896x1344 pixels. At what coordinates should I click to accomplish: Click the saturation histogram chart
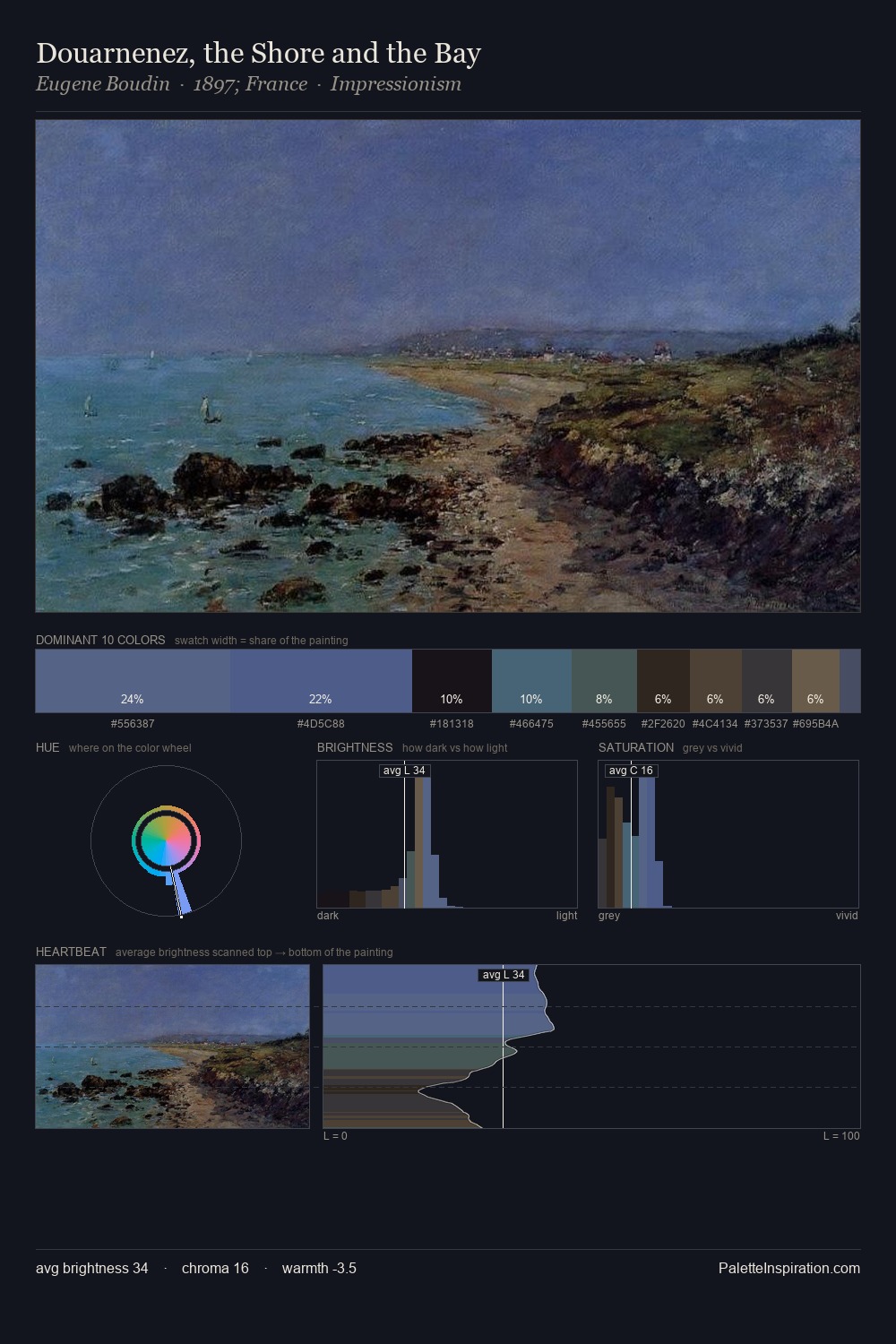pos(728,834)
